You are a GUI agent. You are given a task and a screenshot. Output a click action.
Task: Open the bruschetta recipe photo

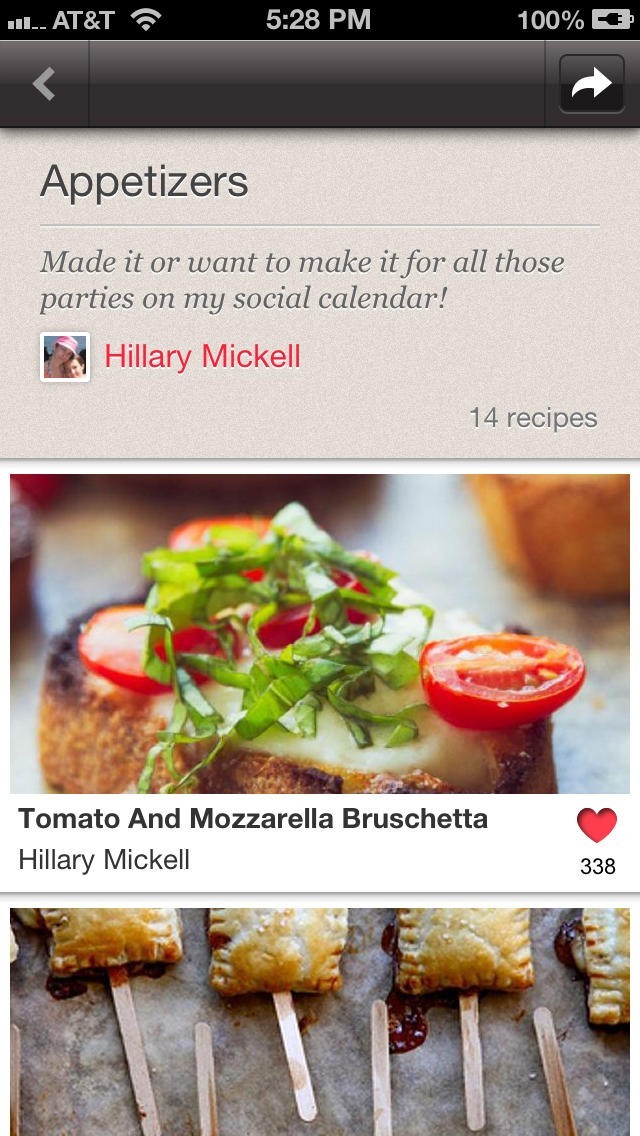tap(320, 633)
